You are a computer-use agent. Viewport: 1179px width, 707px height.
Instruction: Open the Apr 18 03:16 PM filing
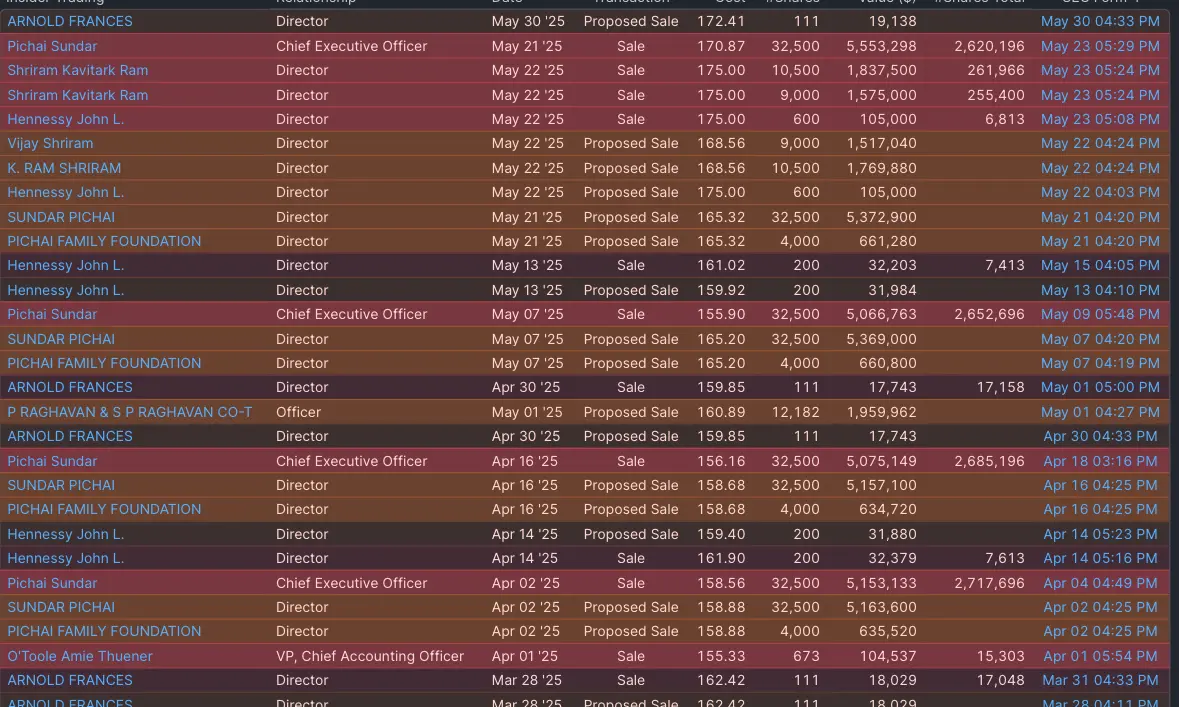coord(1101,461)
